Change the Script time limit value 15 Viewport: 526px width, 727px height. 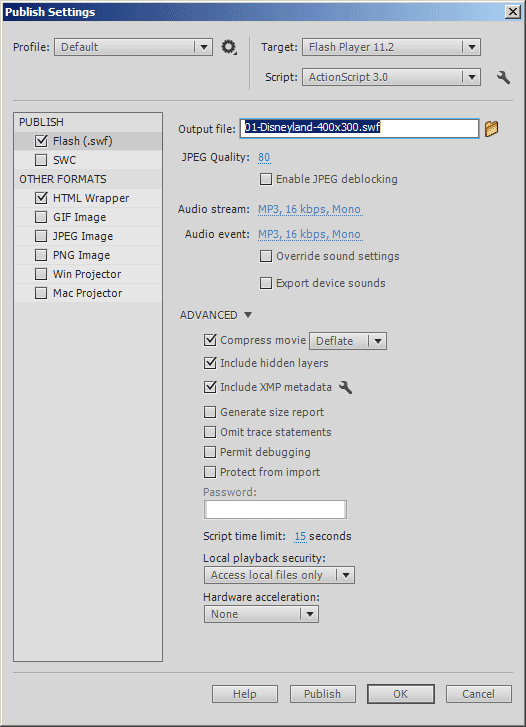(x=300, y=536)
